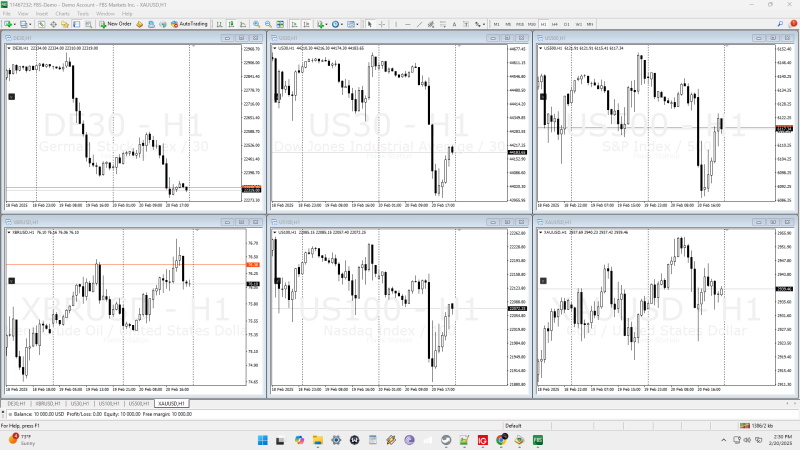Click the Zoom Out magnifier icon
The image size is (800, 450).
pyautogui.click(x=268, y=24)
